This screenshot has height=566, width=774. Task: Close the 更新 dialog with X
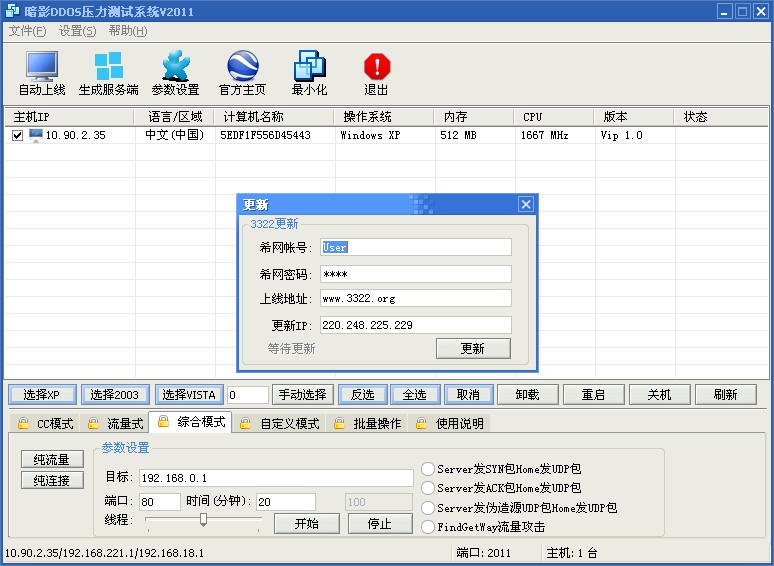525,204
